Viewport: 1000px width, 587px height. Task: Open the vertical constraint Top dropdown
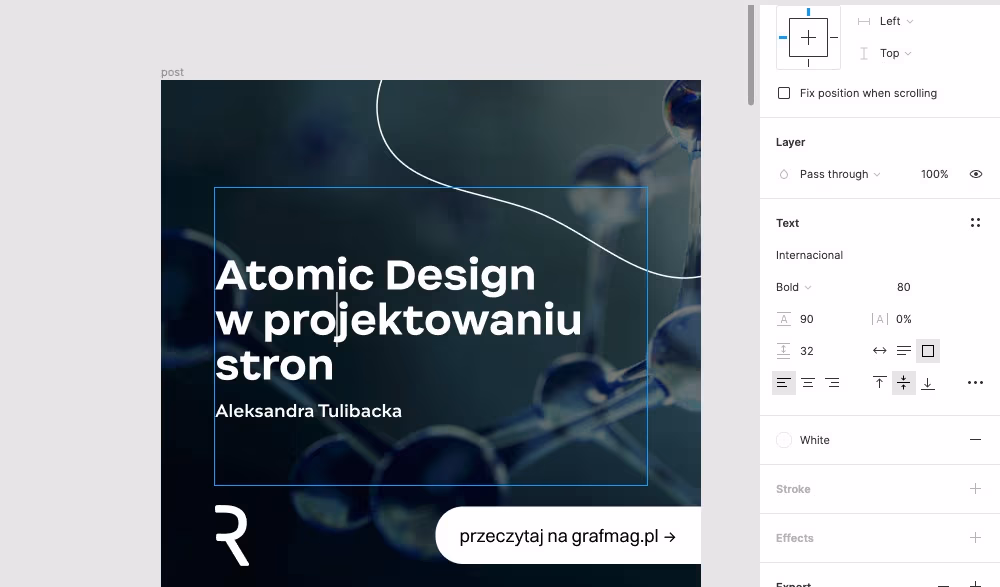pyautogui.click(x=895, y=53)
